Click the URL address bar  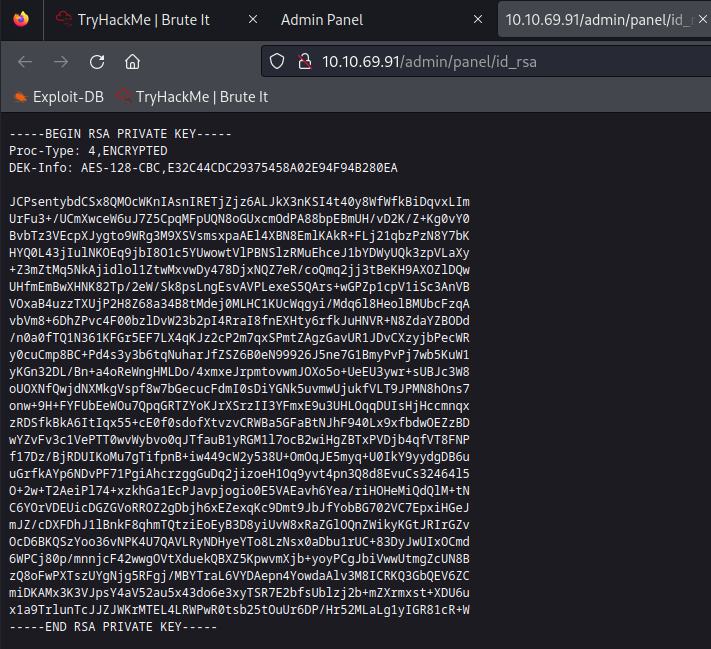pyautogui.click(x=500, y=62)
